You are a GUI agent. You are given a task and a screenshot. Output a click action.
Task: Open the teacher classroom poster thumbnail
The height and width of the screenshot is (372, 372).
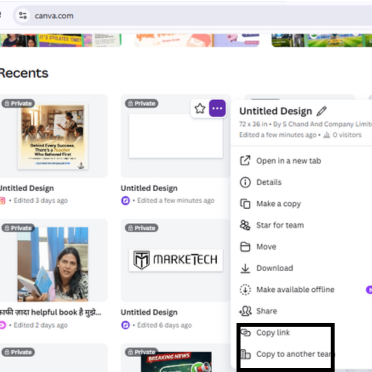coord(53,137)
